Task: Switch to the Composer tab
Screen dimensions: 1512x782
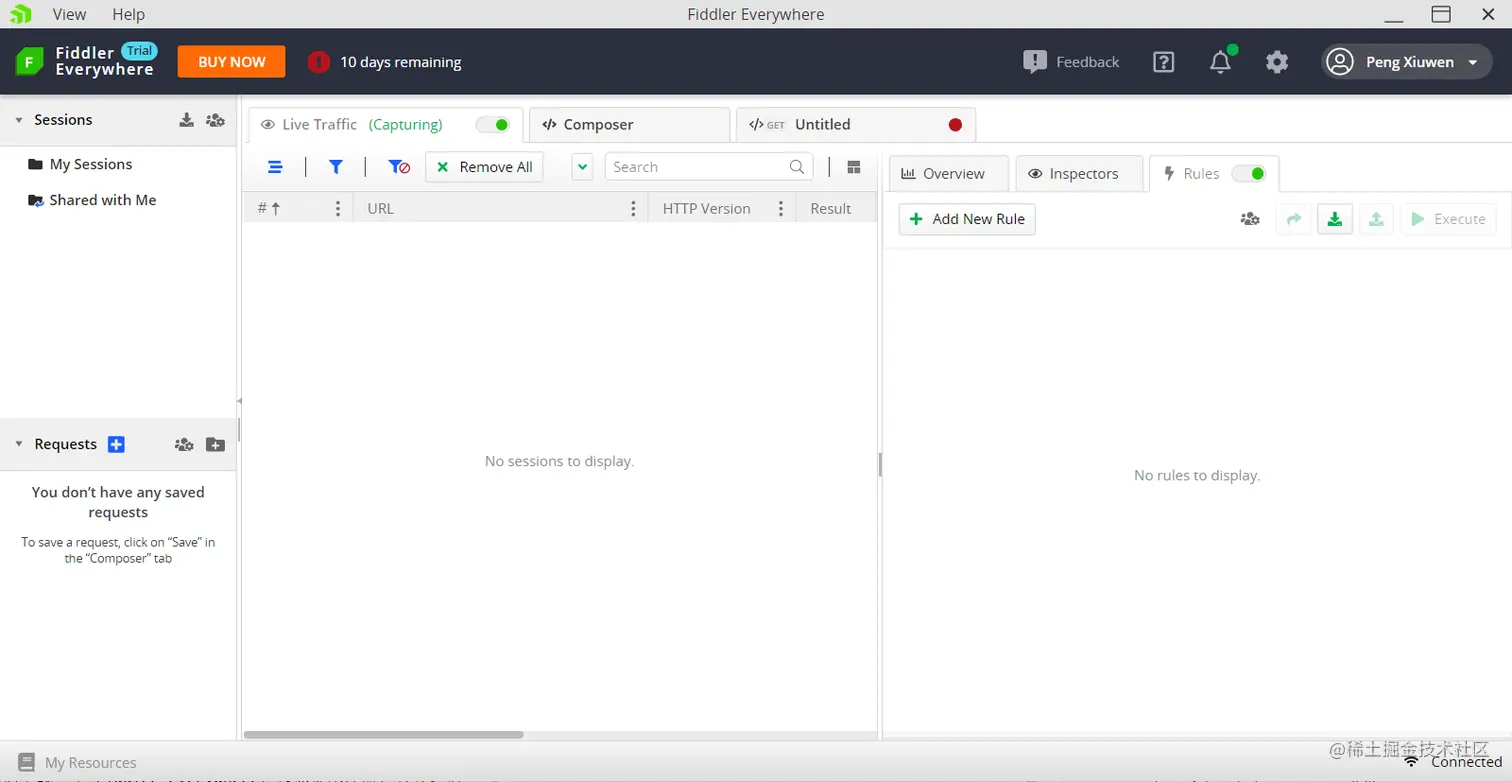Action: click(x=629, y=125)
